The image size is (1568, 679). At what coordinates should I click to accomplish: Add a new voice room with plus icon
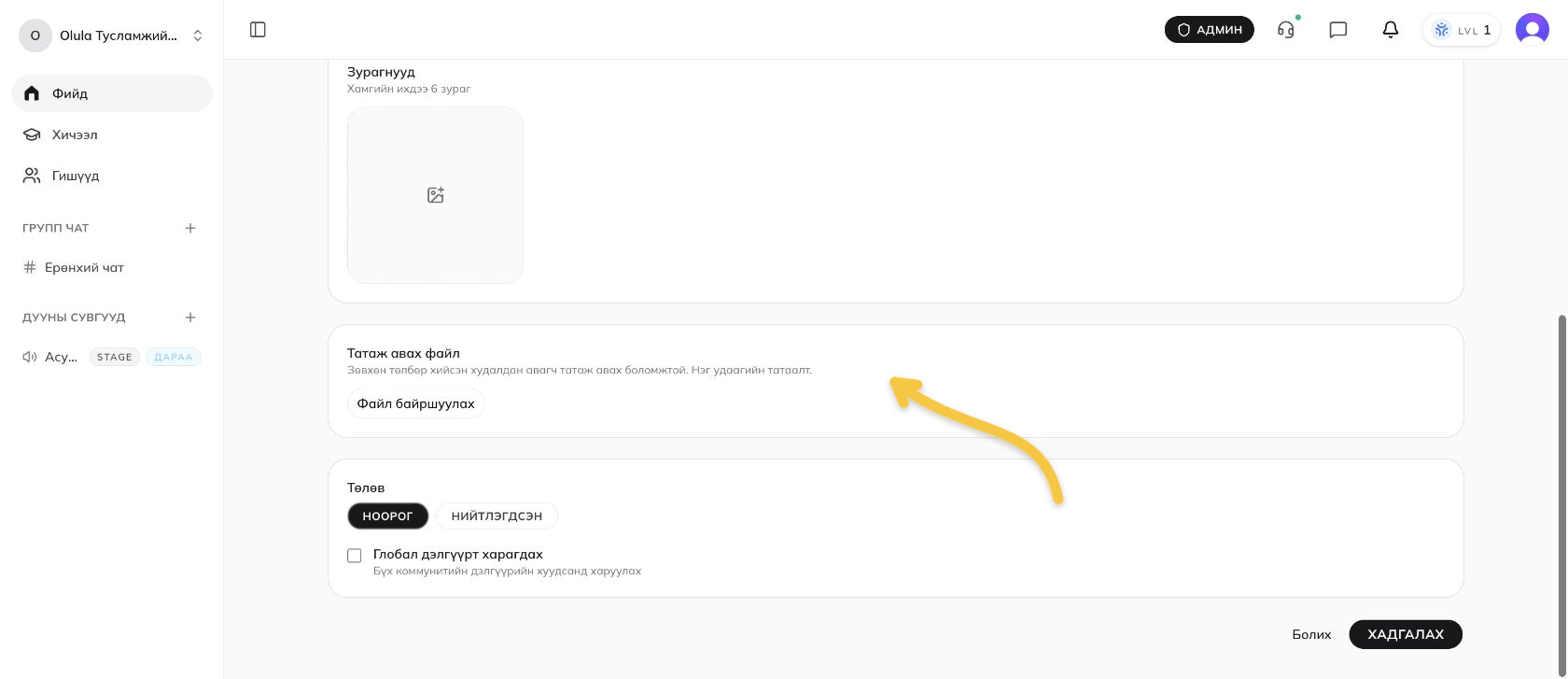pyautogui.click(x=190, y=318)
